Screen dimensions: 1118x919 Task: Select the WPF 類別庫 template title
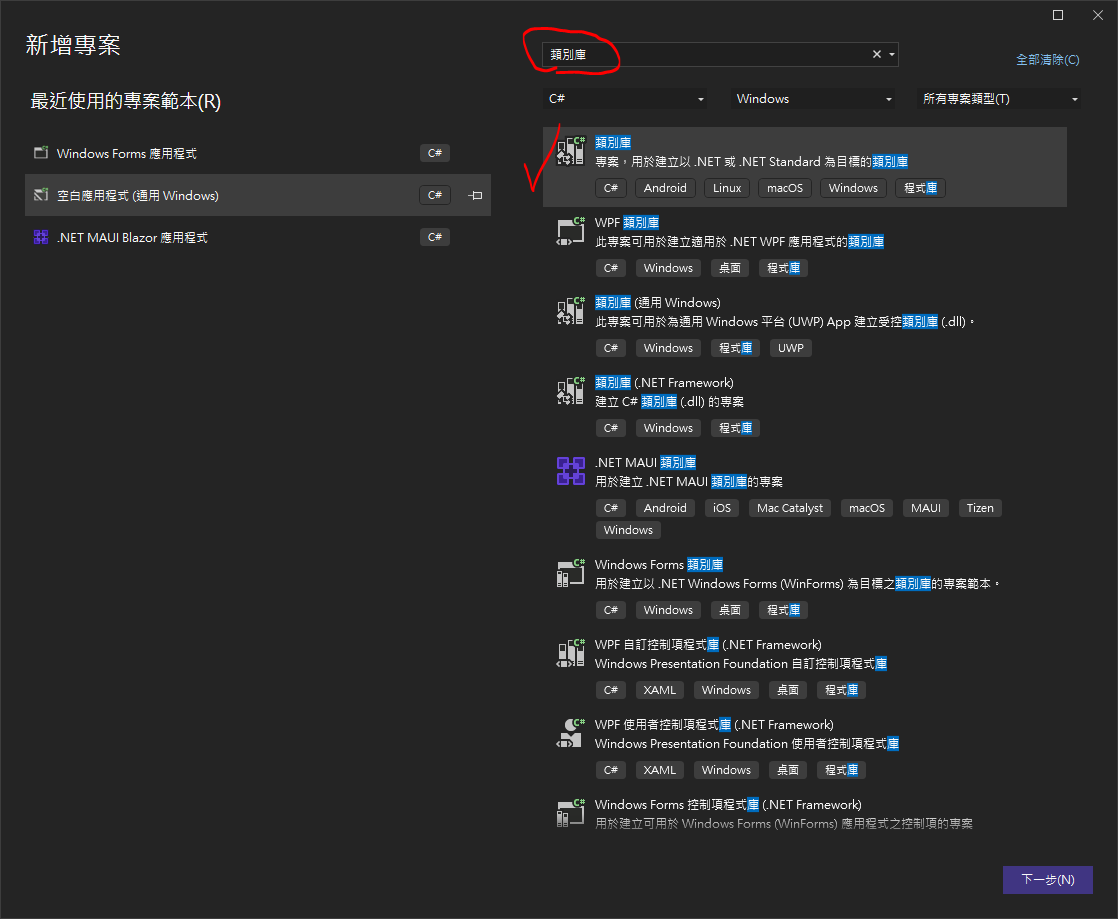627,222
